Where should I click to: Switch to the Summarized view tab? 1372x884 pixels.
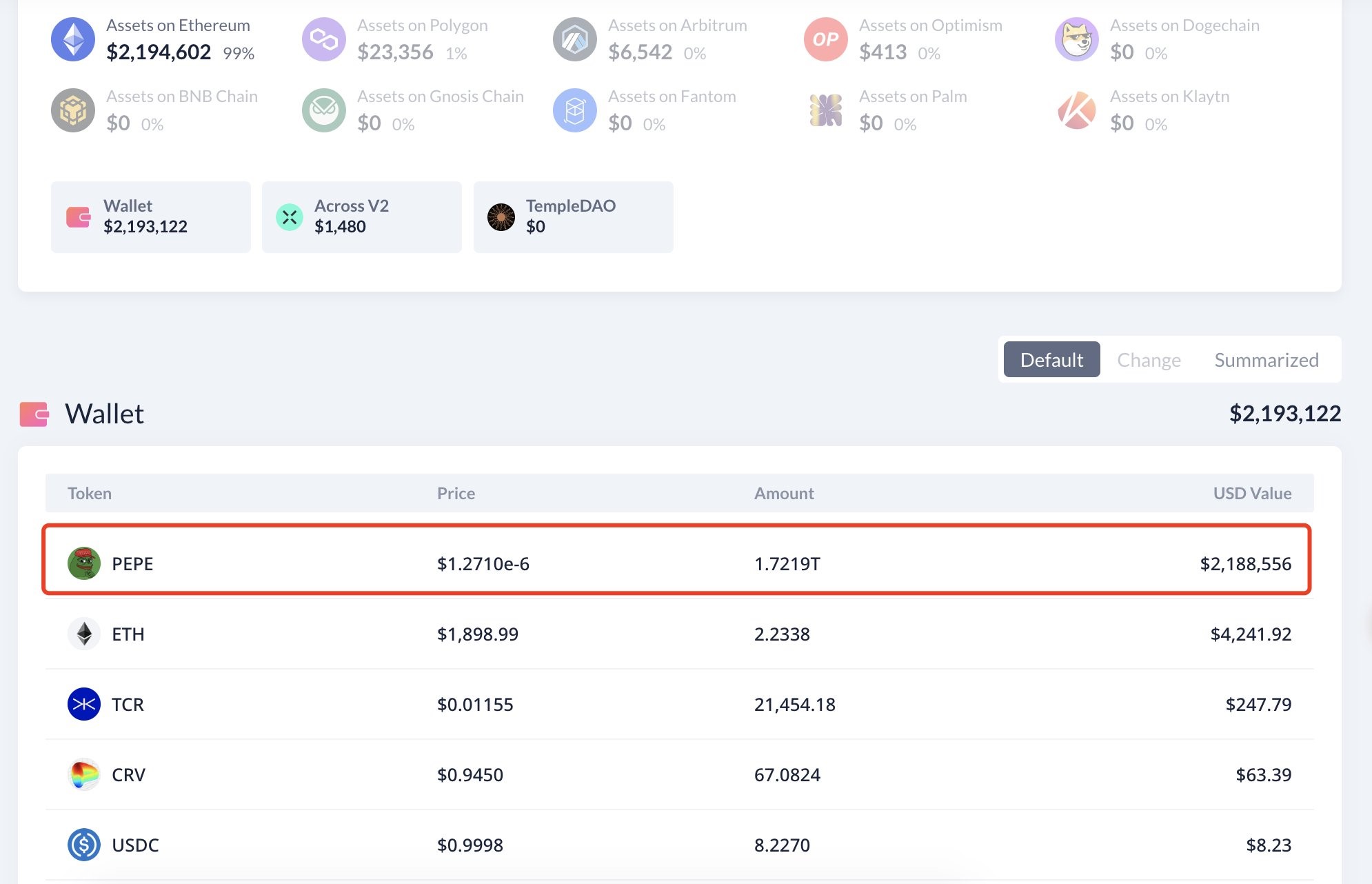point(1267,359)
